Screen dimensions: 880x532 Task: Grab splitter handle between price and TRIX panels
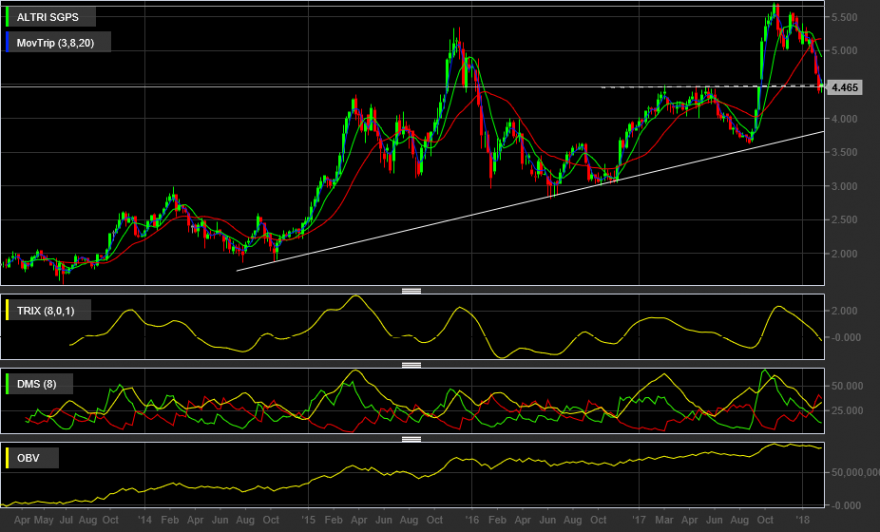coord(411,291)
